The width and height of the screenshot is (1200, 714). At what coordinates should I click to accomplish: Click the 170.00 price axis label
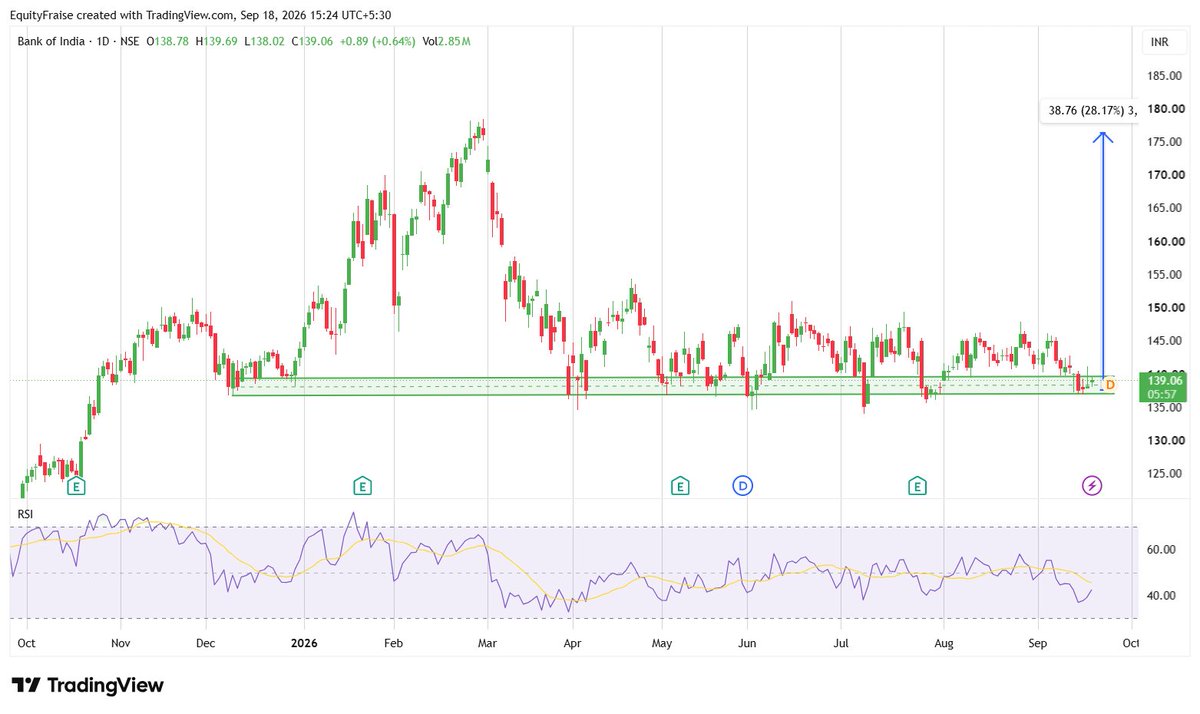pos(1166,175)
